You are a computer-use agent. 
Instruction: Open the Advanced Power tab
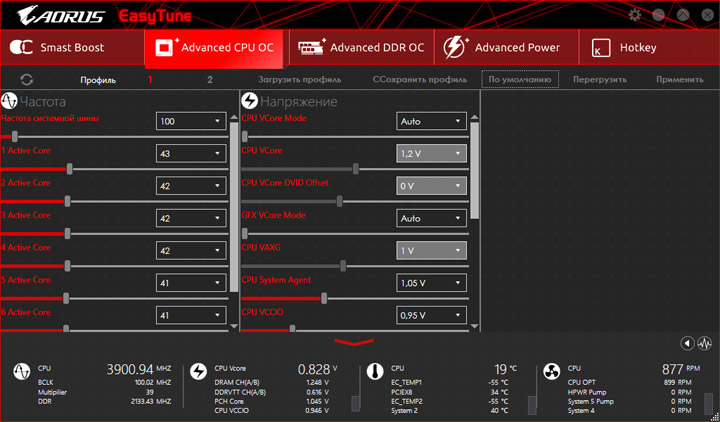coord(506,48)
